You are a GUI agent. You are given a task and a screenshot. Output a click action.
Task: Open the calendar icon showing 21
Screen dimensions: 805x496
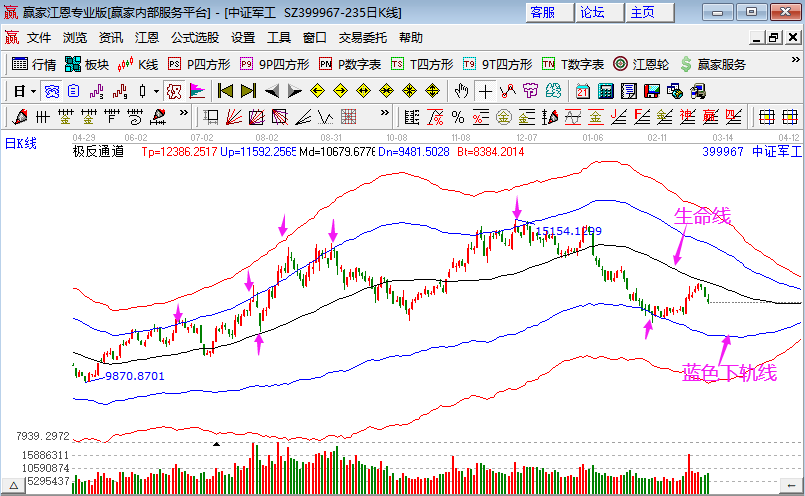(583, 91)
